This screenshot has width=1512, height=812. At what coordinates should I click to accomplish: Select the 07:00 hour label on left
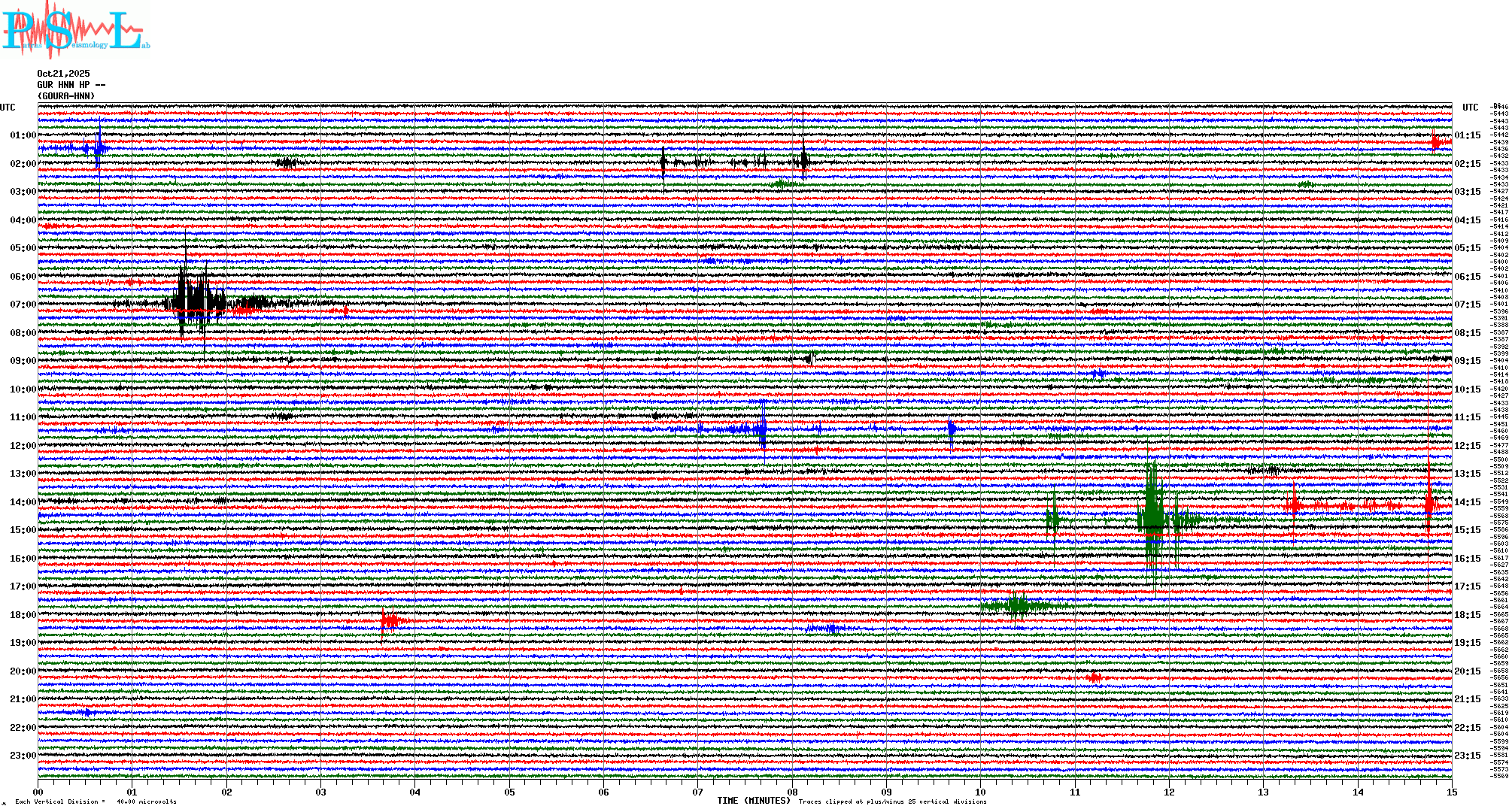click(x=23, y=304)
